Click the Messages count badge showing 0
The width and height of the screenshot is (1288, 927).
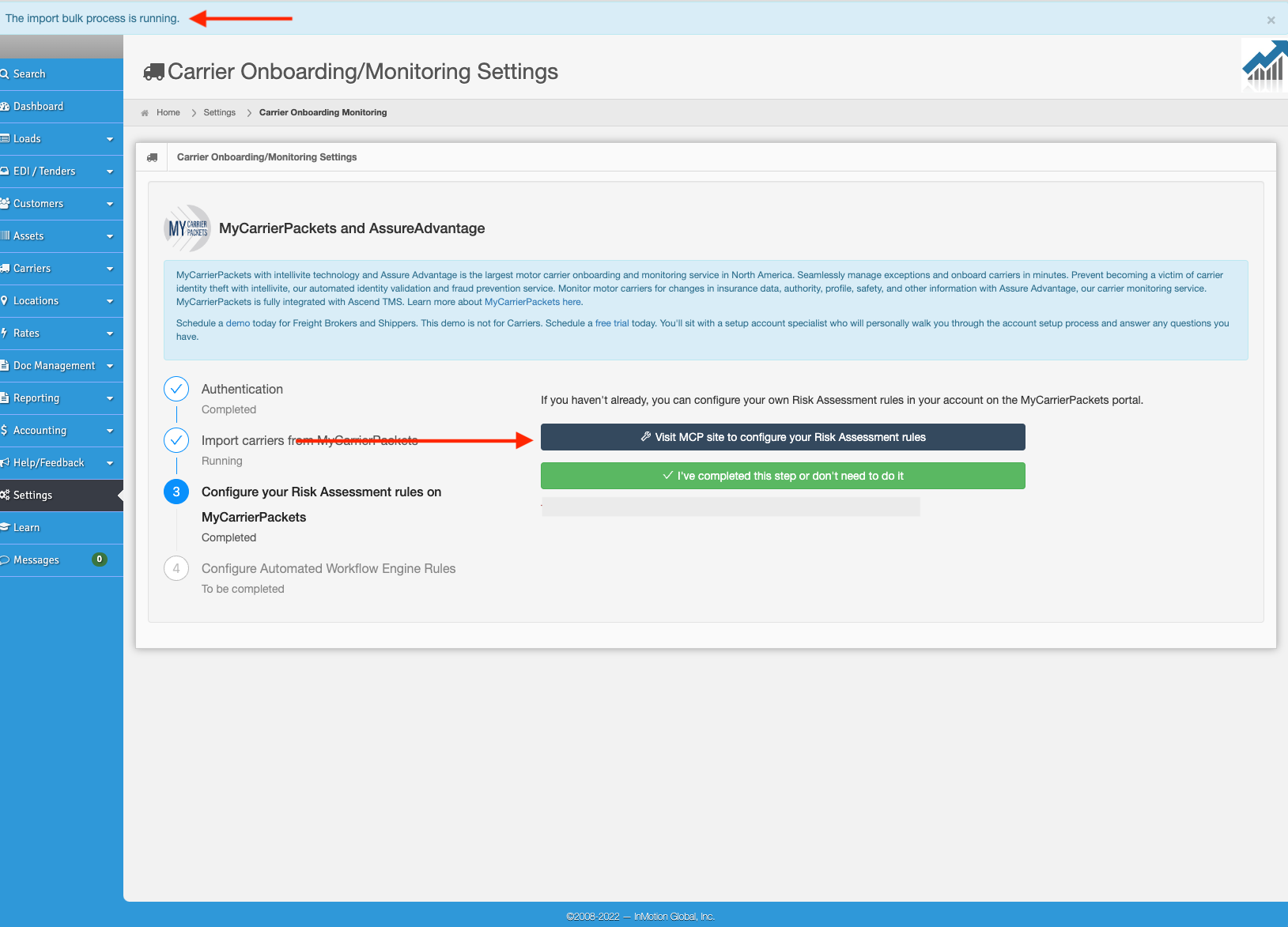(100, 560)
